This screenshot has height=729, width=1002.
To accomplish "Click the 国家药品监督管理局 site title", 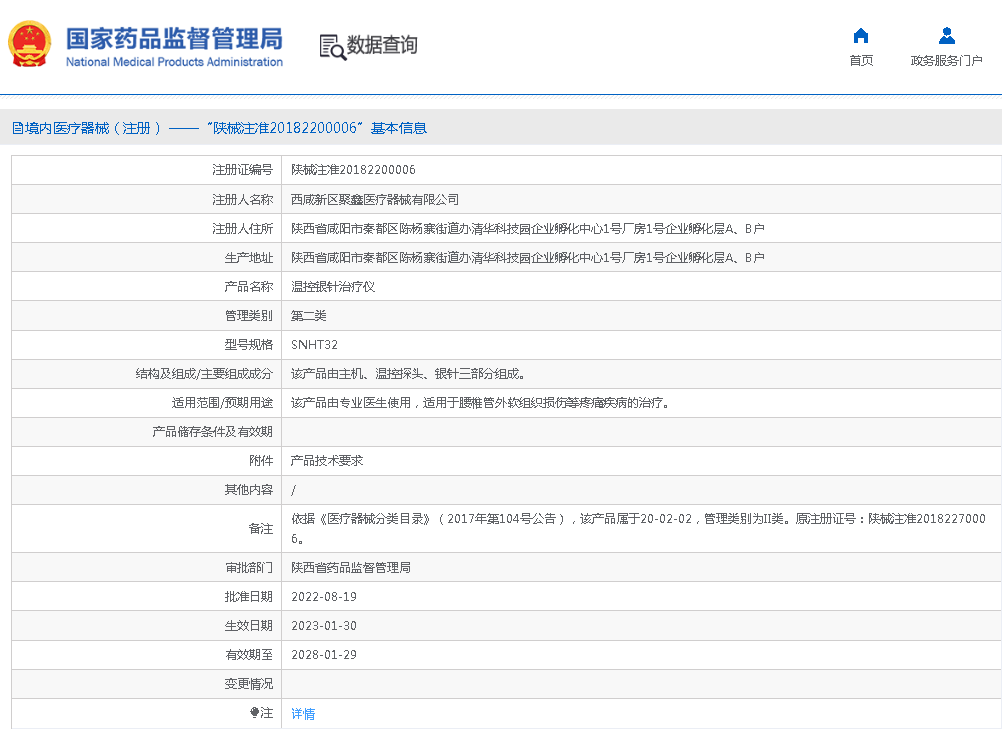I will click(x=174, y=39).
